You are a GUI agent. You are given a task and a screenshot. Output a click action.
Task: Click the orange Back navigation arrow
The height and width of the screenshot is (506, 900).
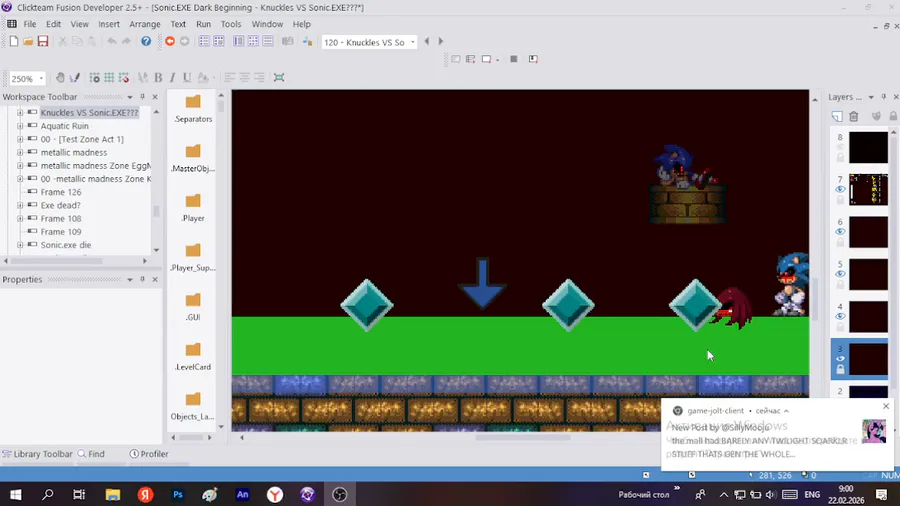pos(170,41)
